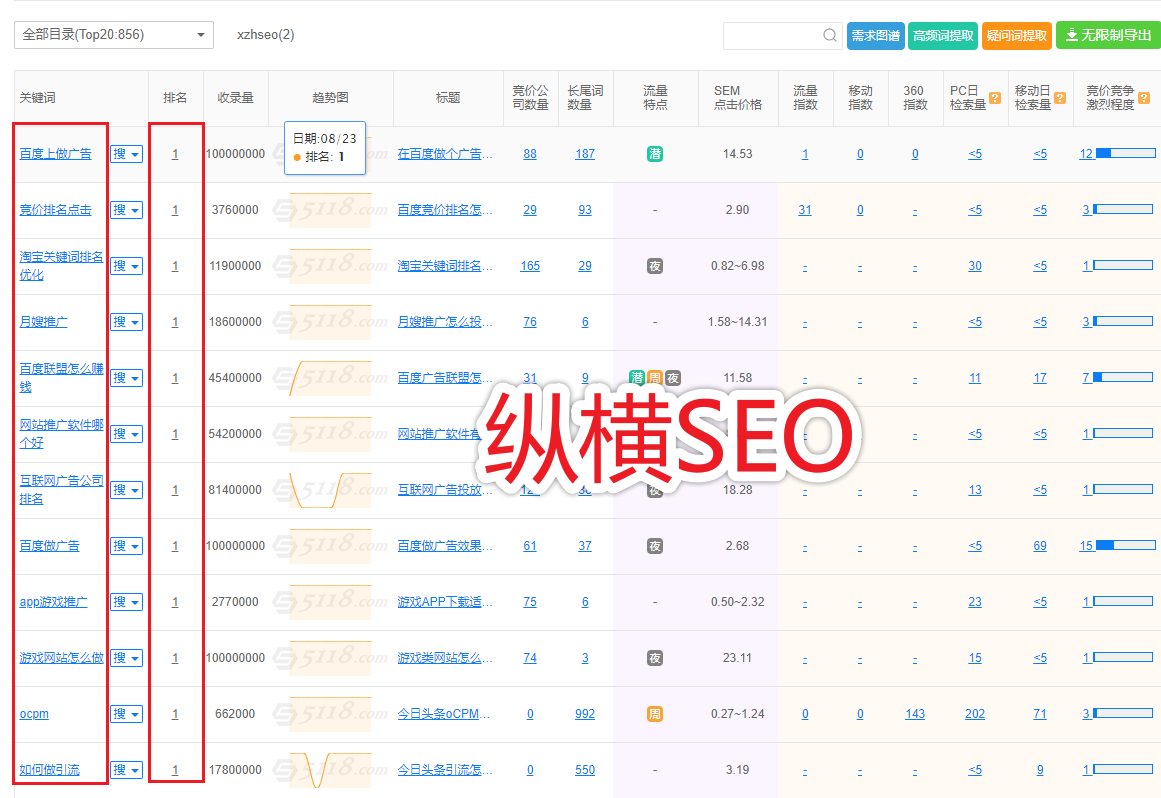Click the magnifier search icon
This screenshot has height=798, width=1161.
[830, 35]
